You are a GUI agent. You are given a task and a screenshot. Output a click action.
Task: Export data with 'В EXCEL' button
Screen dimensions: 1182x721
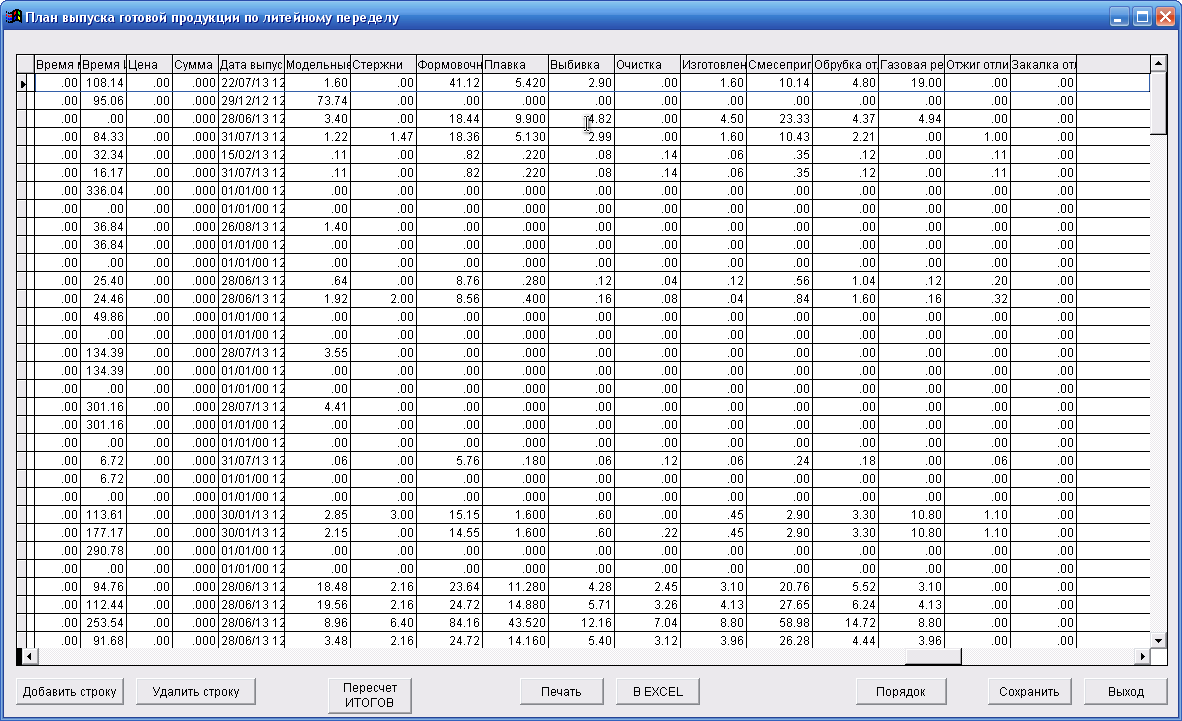coord(656,691)
